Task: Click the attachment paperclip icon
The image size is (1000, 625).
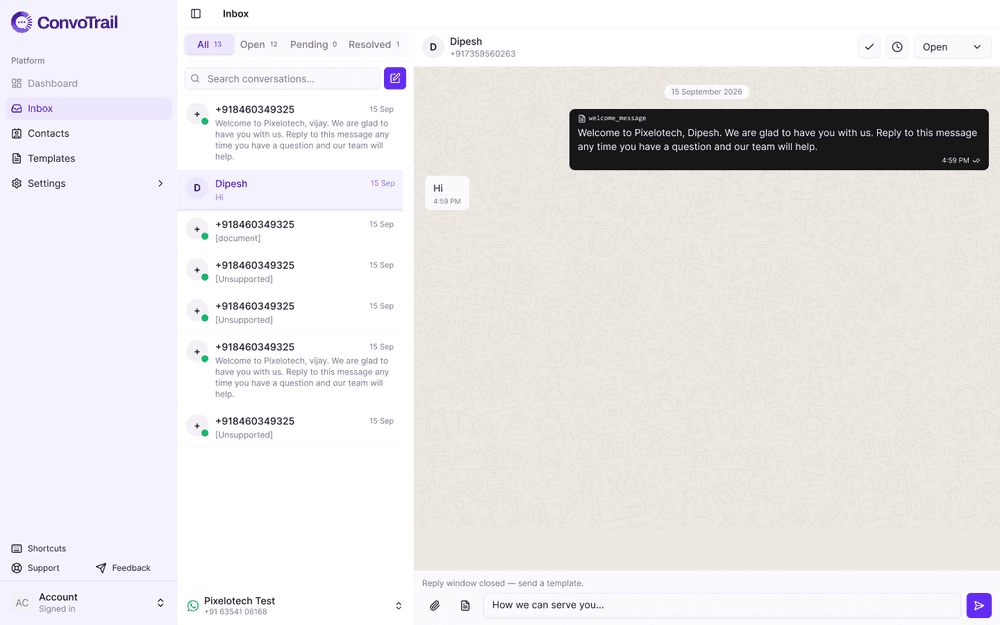Action: point(434,606)
